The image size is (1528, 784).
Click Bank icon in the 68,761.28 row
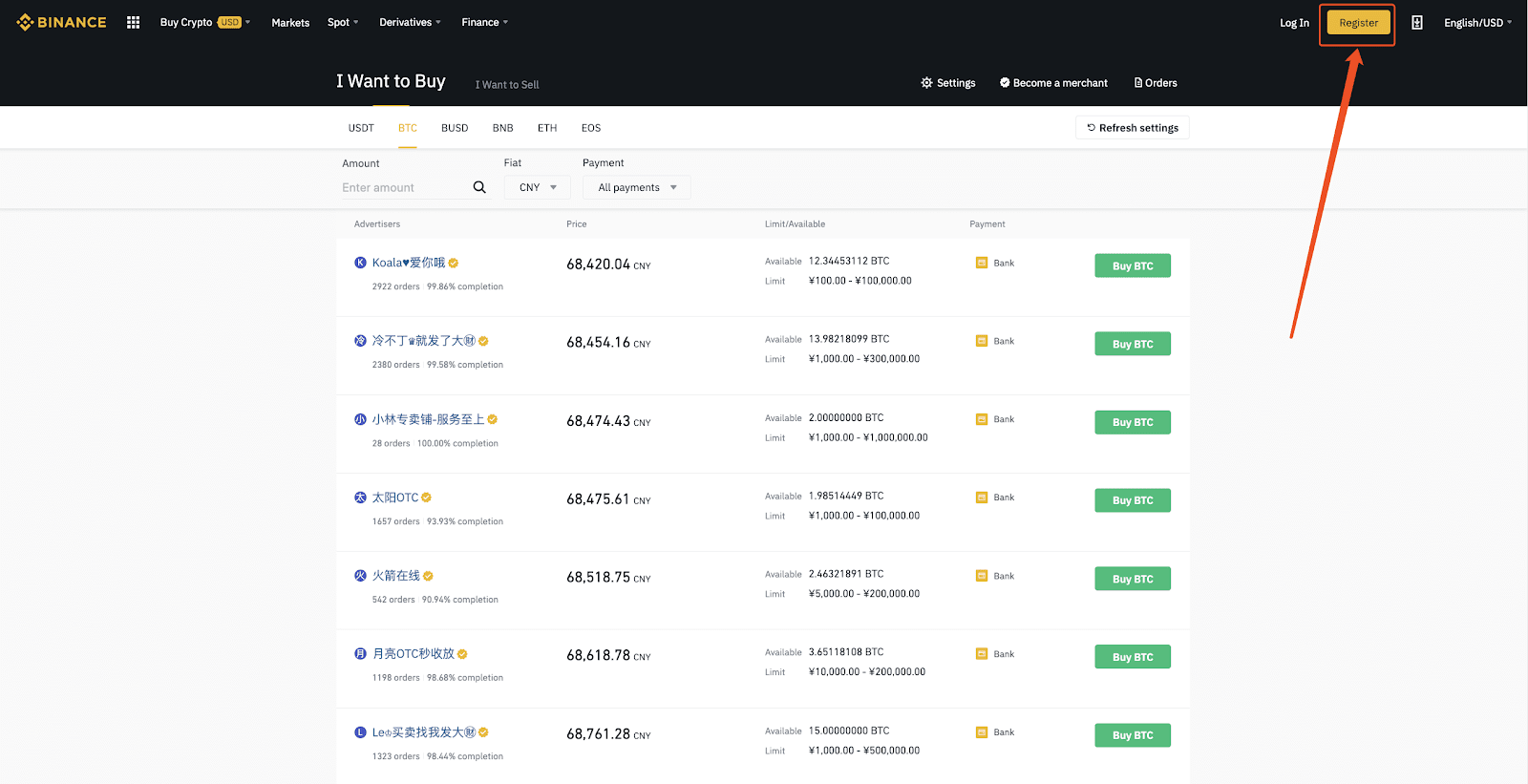tap(982, 732)
